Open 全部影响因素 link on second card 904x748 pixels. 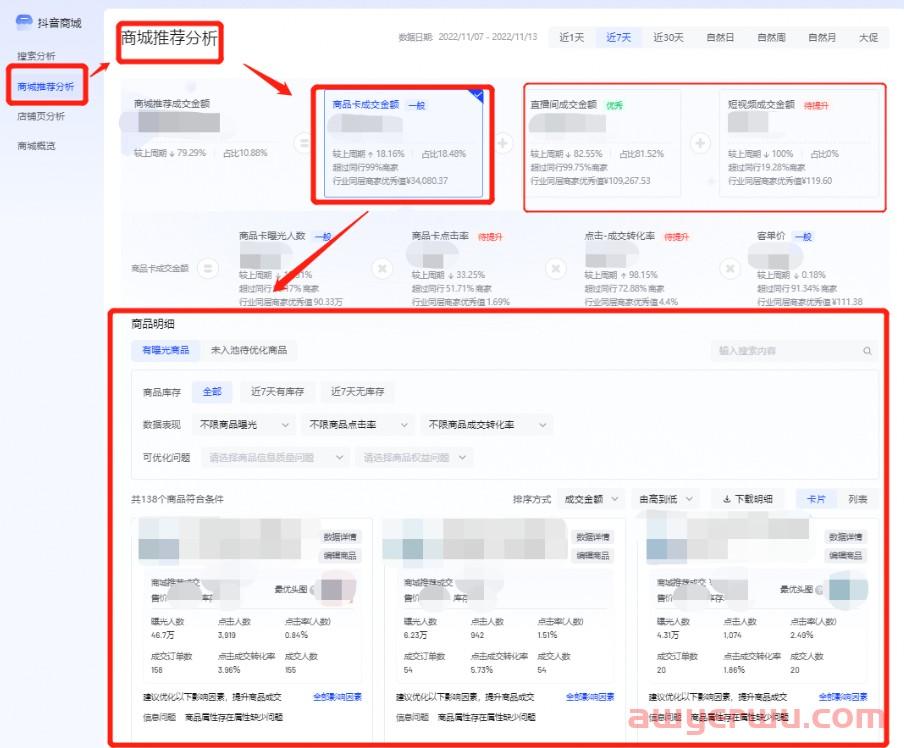coord(590,697)
